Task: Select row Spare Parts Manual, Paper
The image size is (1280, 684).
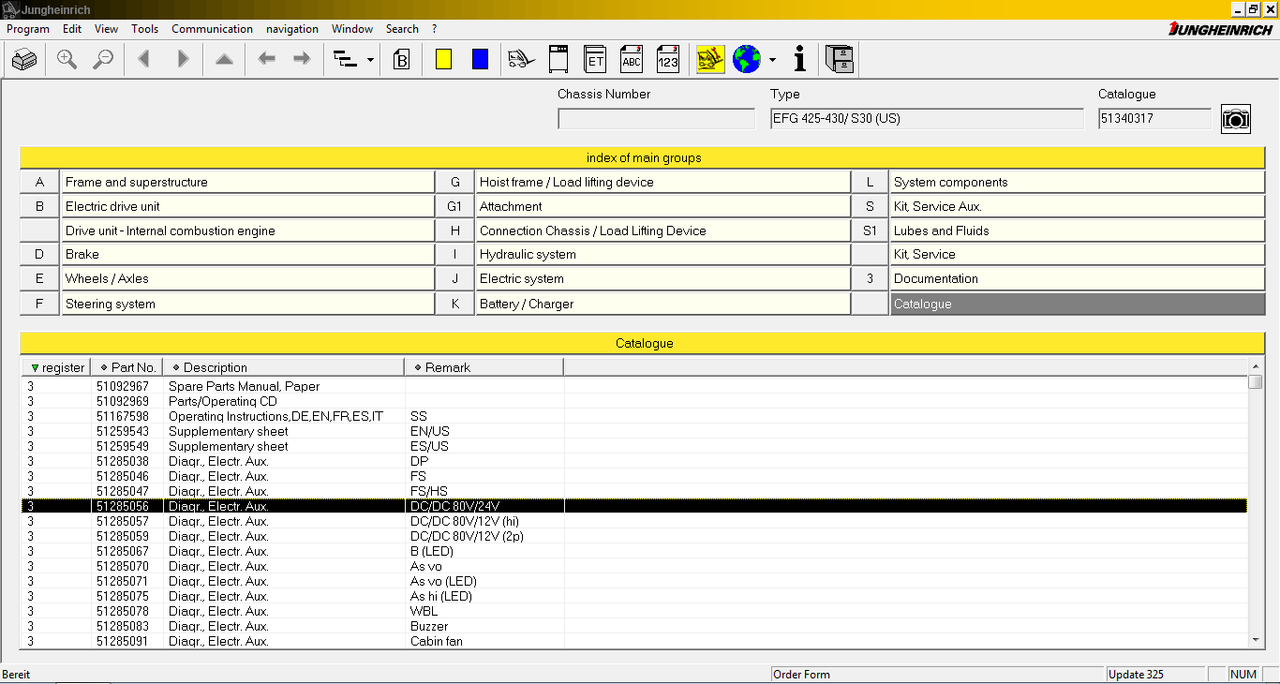Action: (x=634, y=386)
